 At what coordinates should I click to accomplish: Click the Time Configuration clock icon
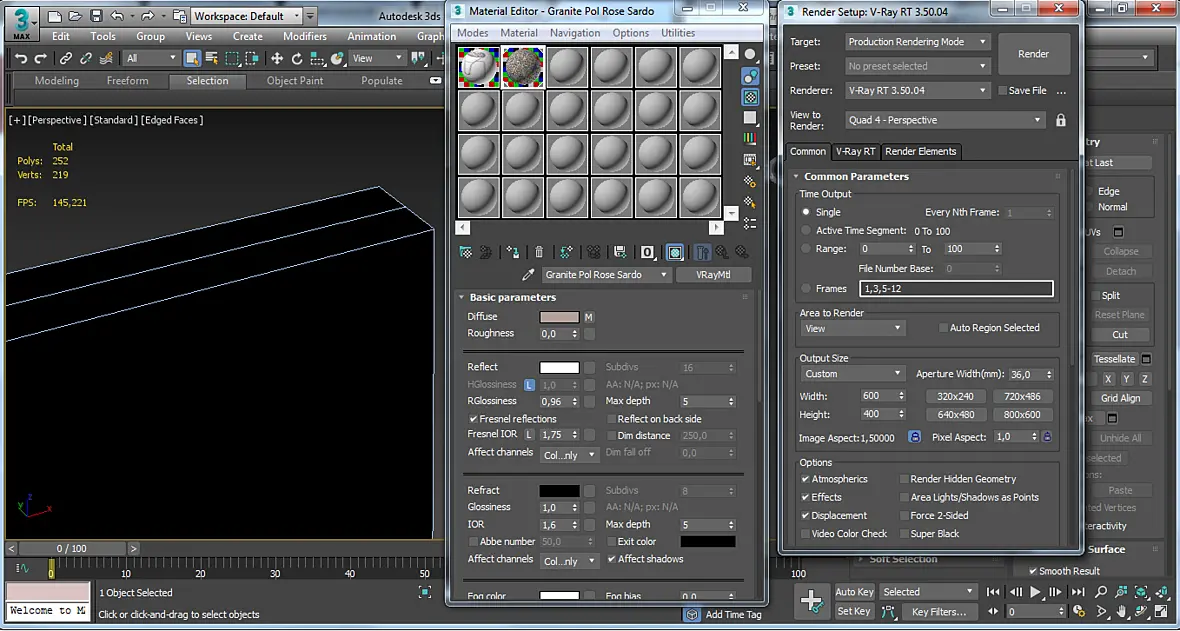tap(1080, 611)
